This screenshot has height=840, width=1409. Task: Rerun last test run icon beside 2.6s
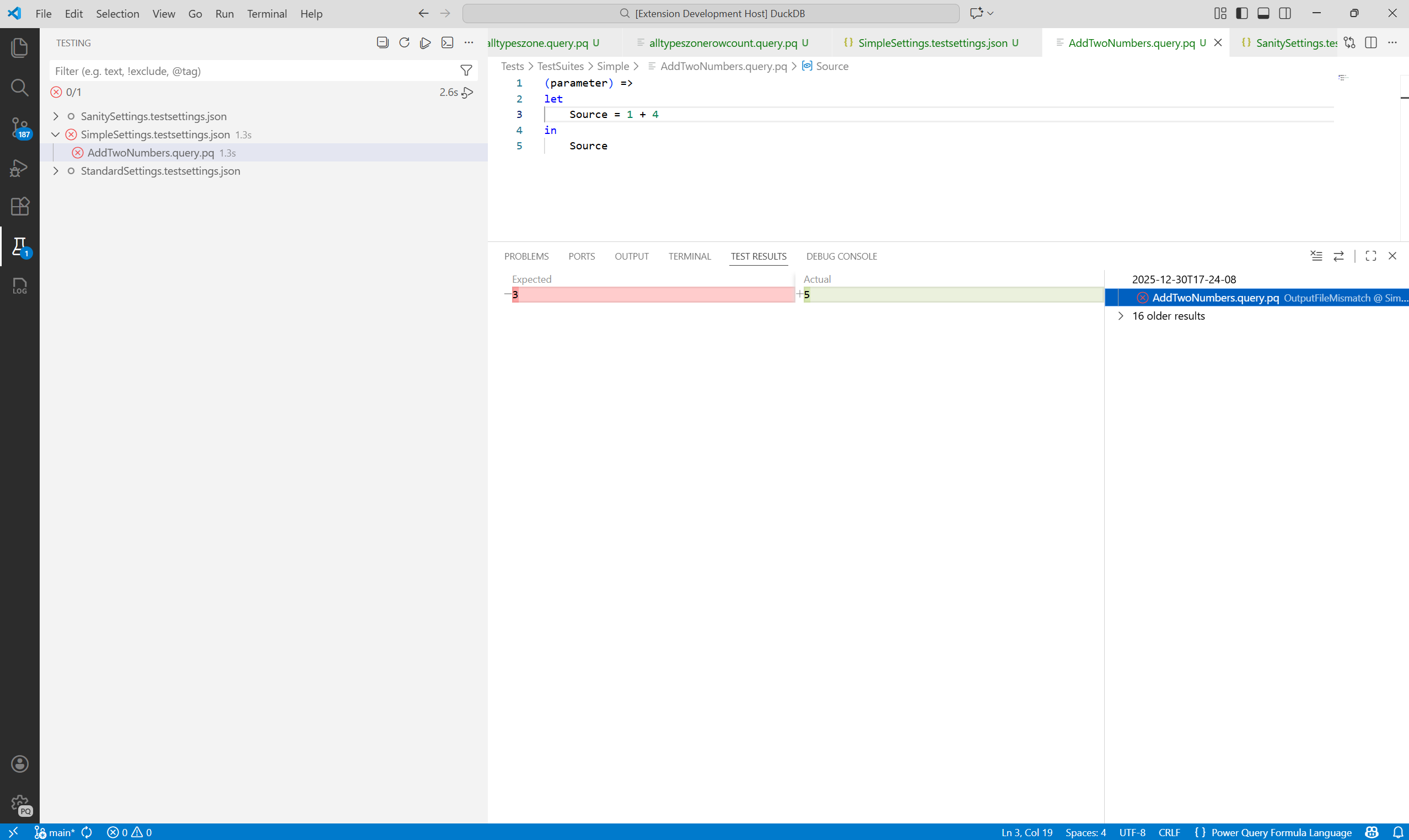tap(467, 92)
